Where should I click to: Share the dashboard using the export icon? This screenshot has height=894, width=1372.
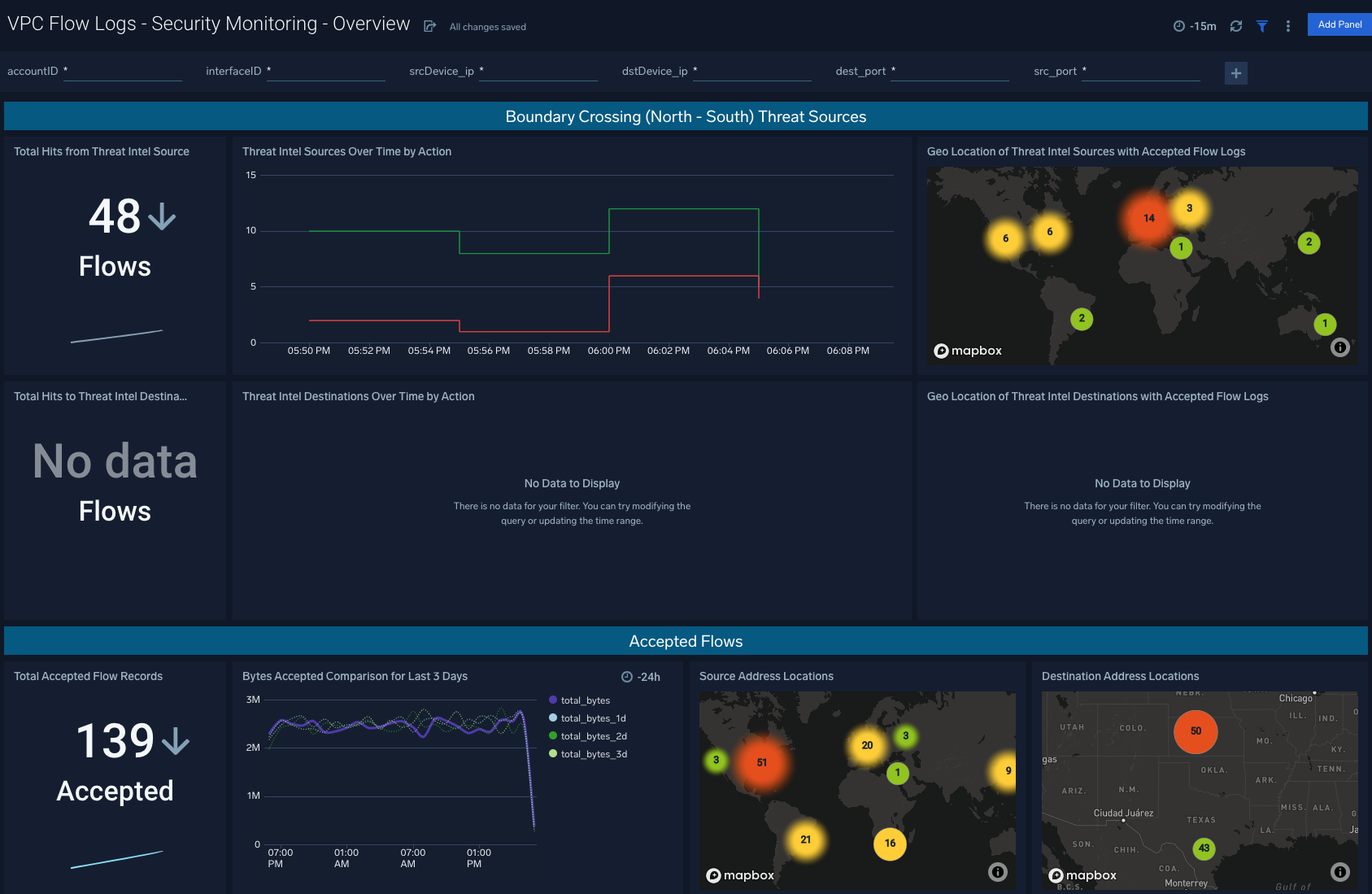[429, 25]
